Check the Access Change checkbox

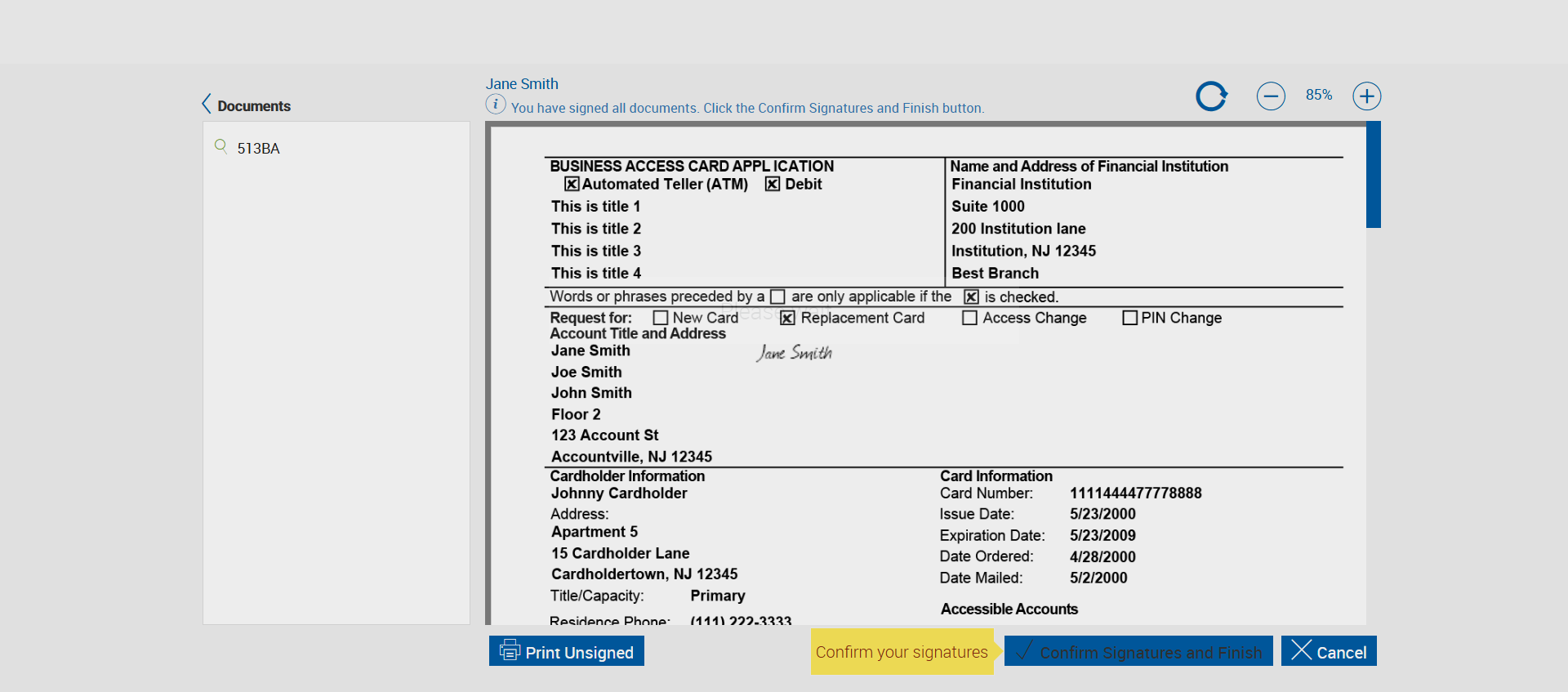click(x=969, y=318)
